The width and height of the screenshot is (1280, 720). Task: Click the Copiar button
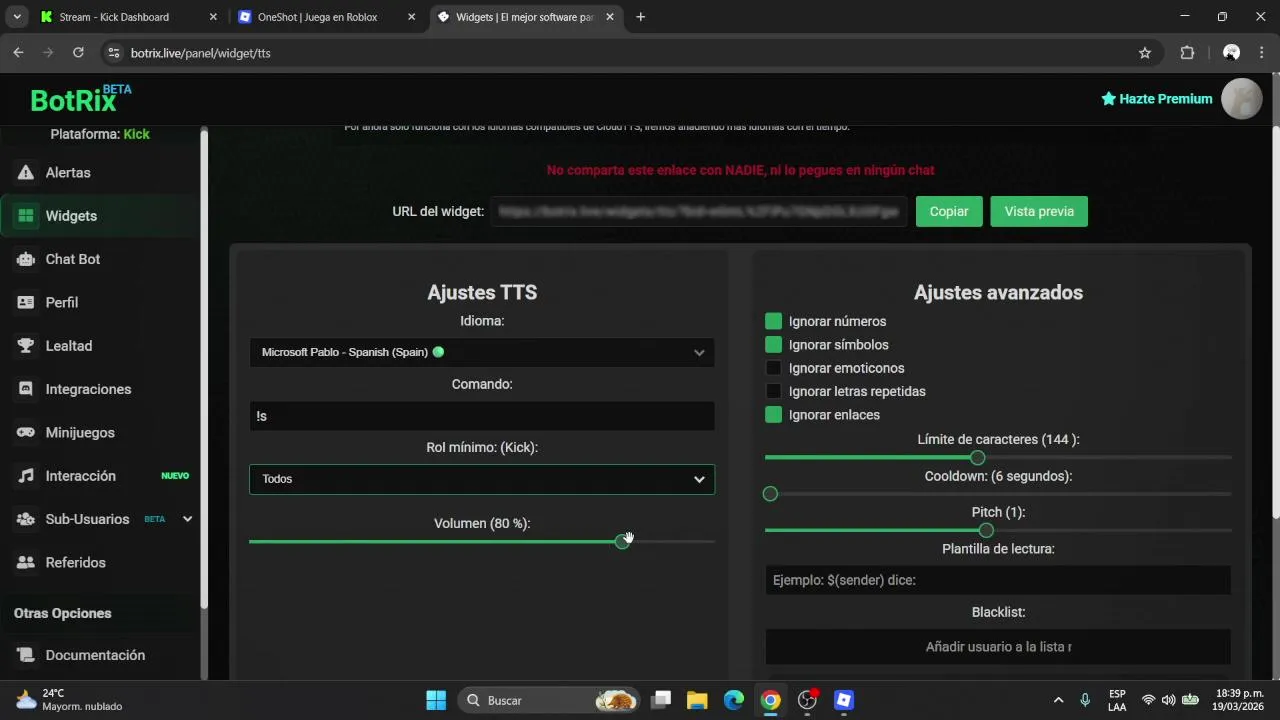coord(949,212)
